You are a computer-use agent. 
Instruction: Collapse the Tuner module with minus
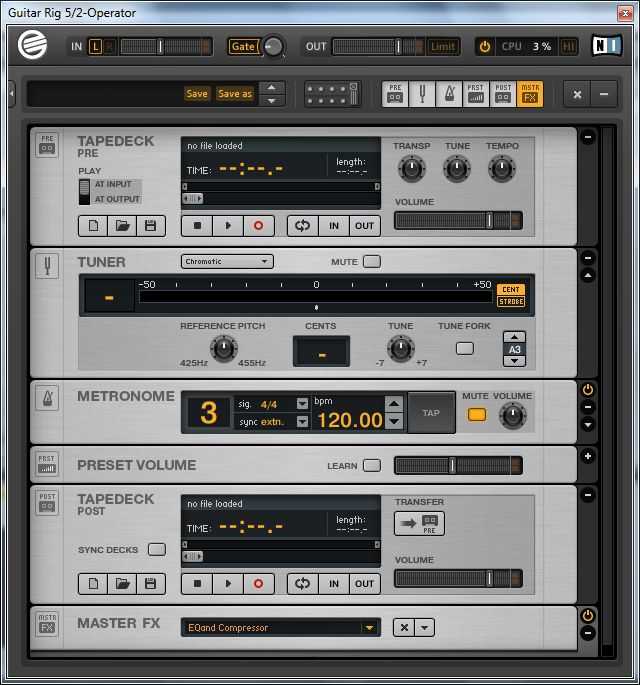[588, 258]
